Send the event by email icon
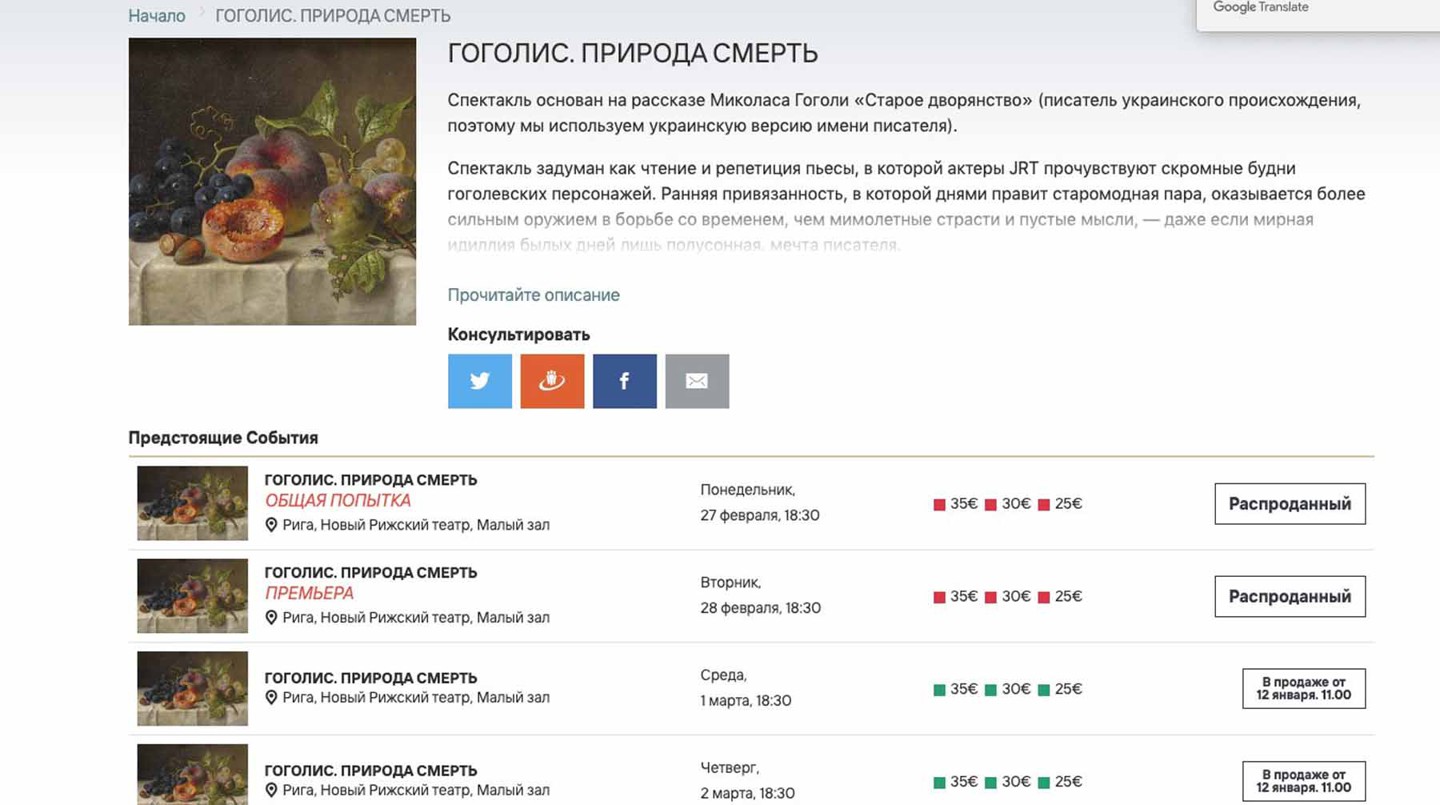 pyautogui.click(x=697, y=381)
